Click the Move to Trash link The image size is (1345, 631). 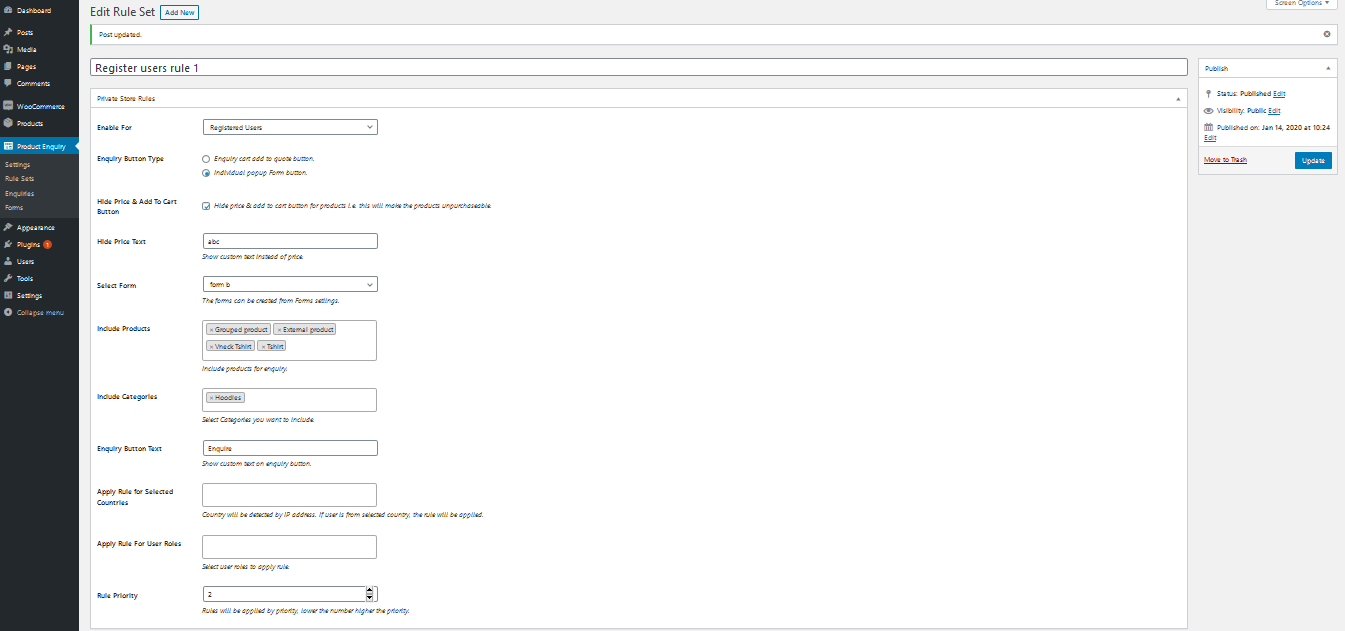click(x=1225, y=160)
